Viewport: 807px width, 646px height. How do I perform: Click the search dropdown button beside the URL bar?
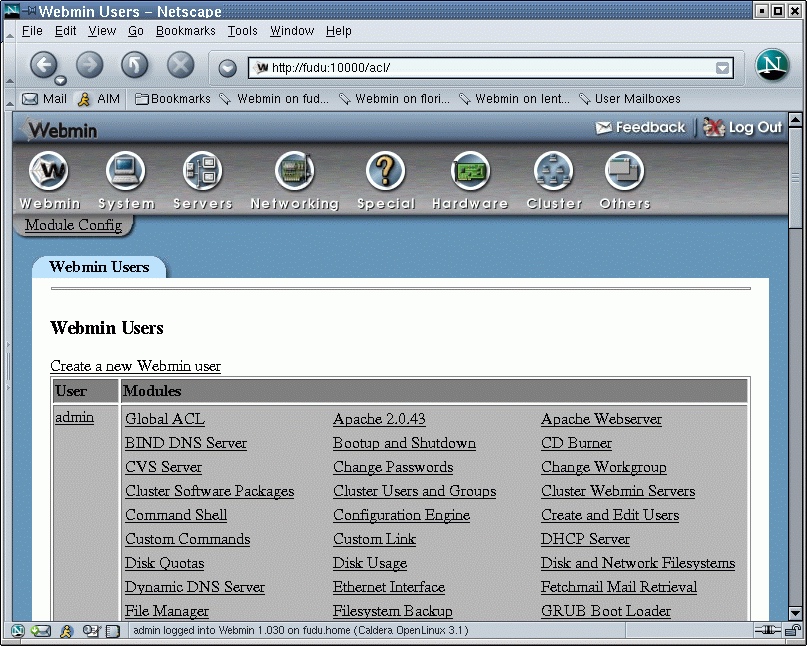point(227,68)
